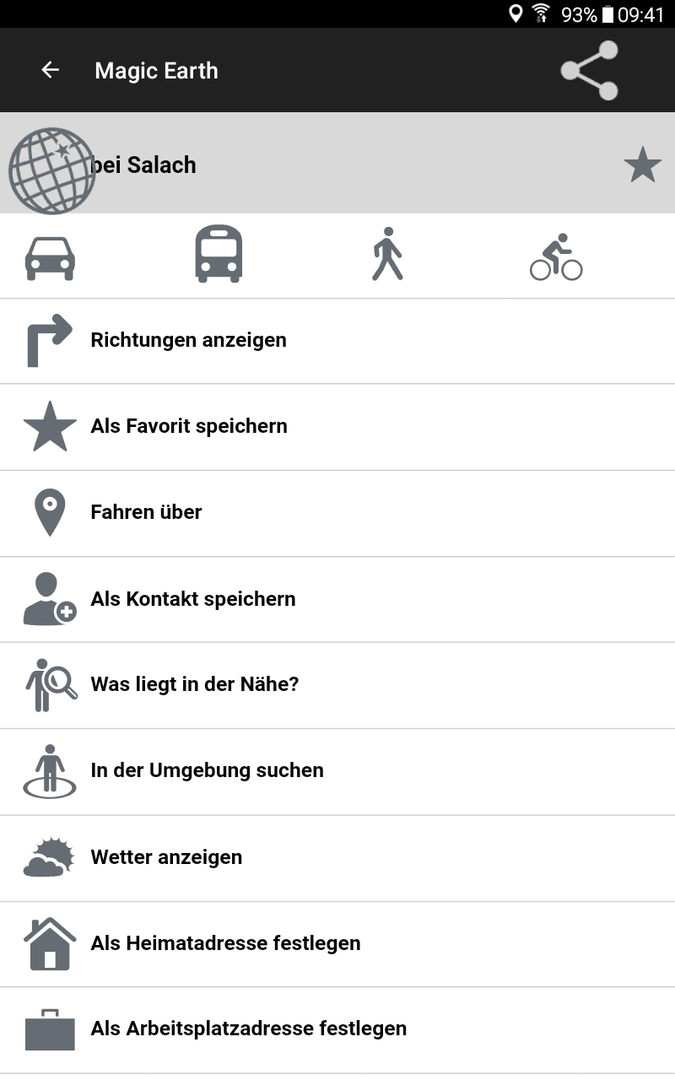Tap the location indicator in status bar
This screenshot has width=675, height=1080.
tap(515, 13)
